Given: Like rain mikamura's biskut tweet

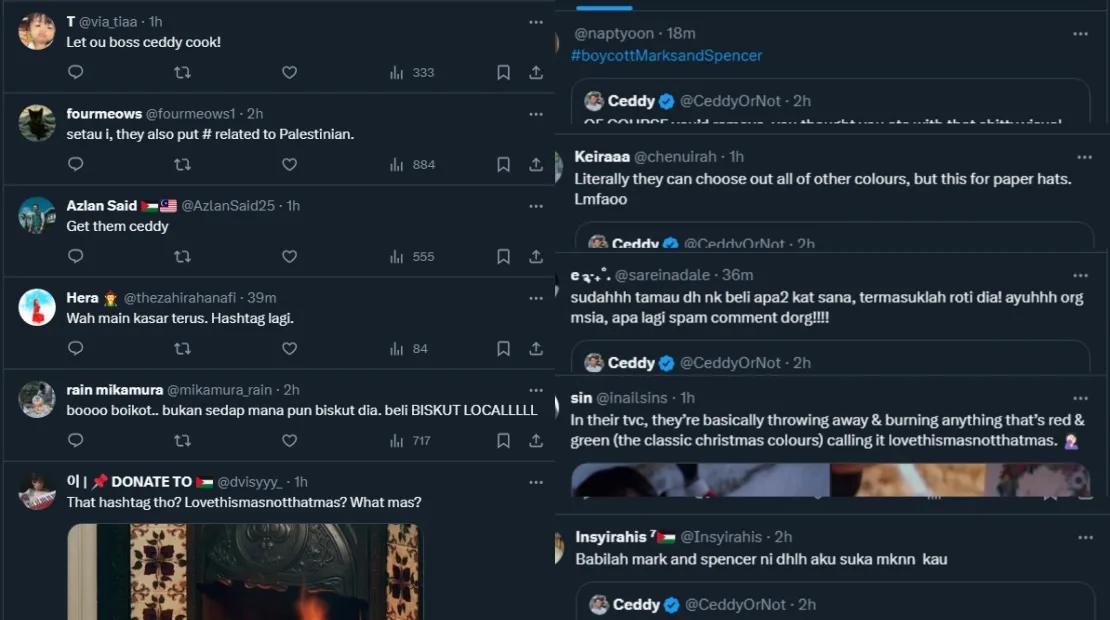Looking at the screenshot, I should coord(289,440).
